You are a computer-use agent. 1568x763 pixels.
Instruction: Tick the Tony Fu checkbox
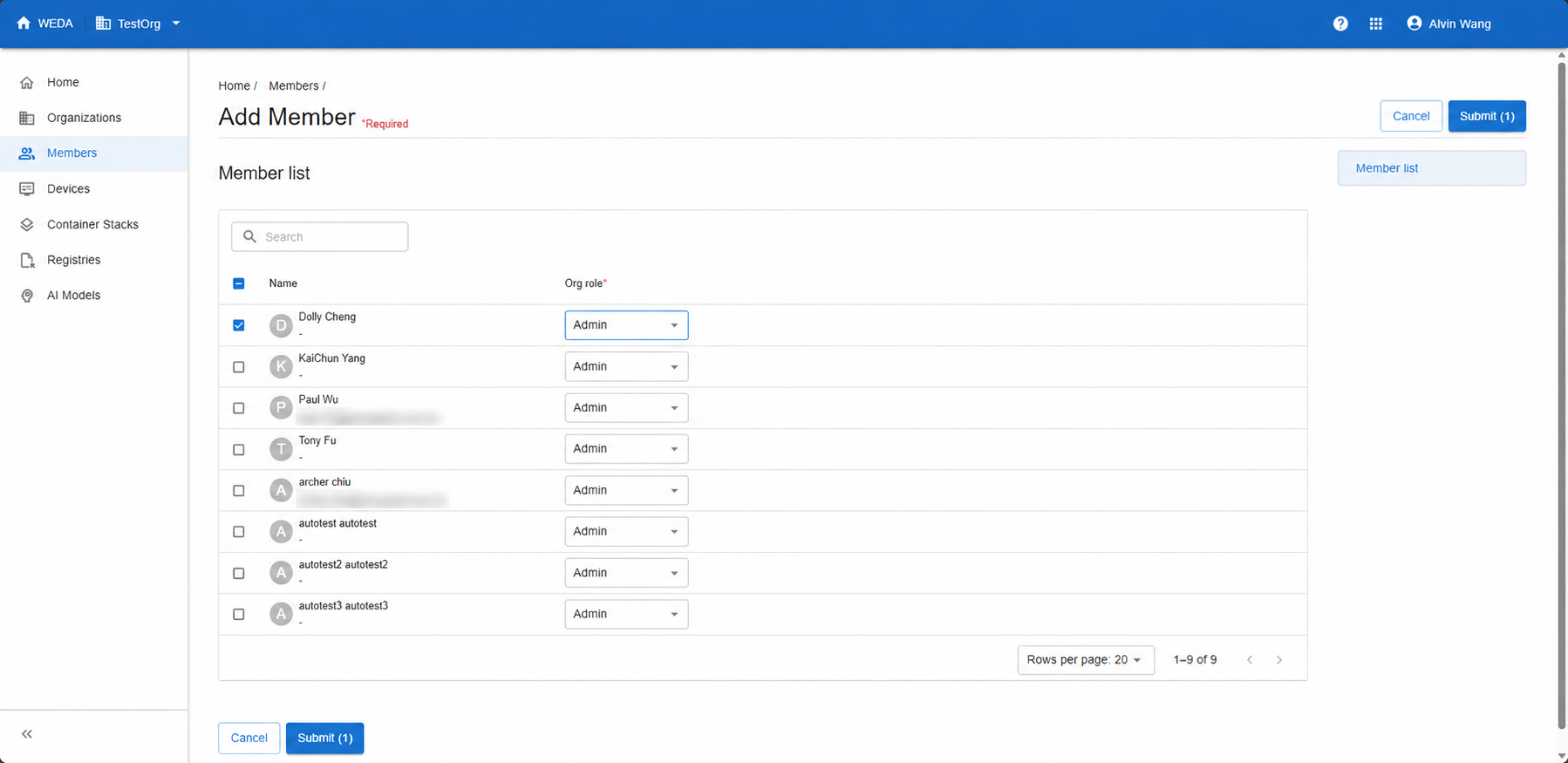(x=239, y=450)
